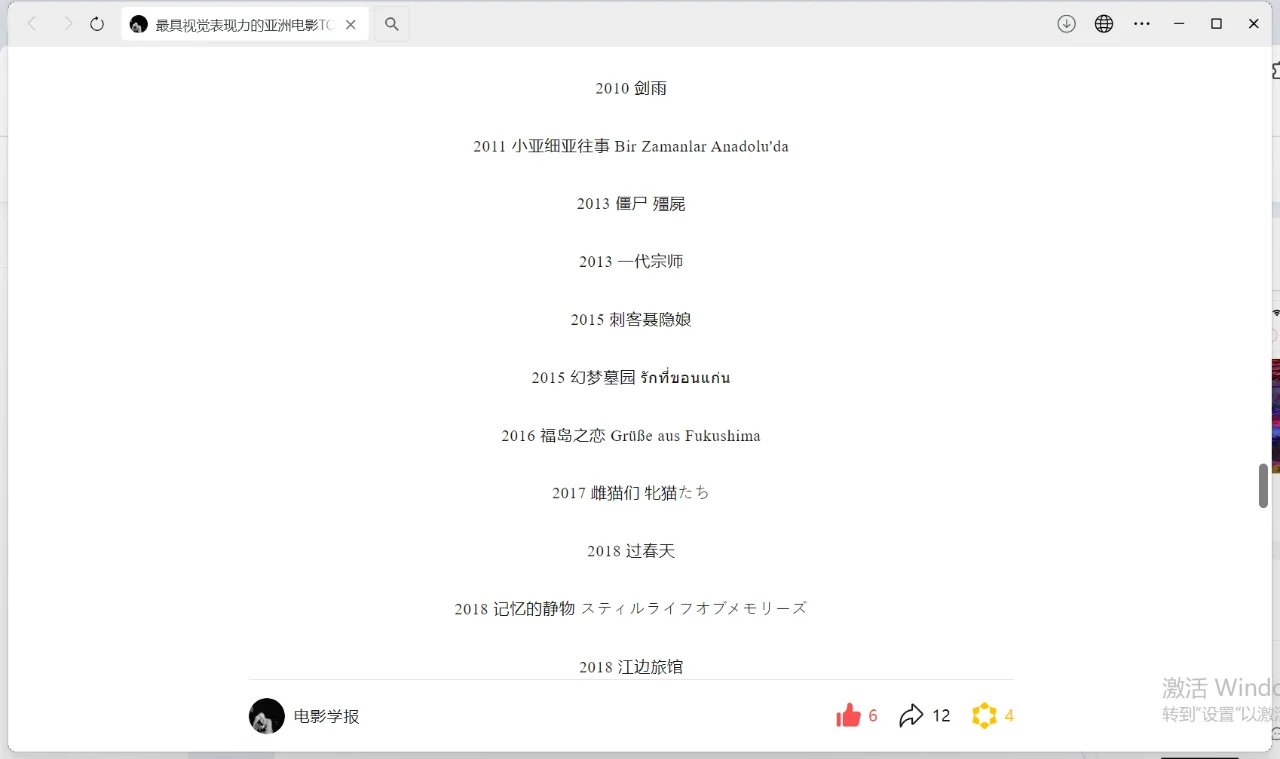Start a tab search with the magnifier icon
Viewport: 1280px width, 759px height.
click(390, 24)
